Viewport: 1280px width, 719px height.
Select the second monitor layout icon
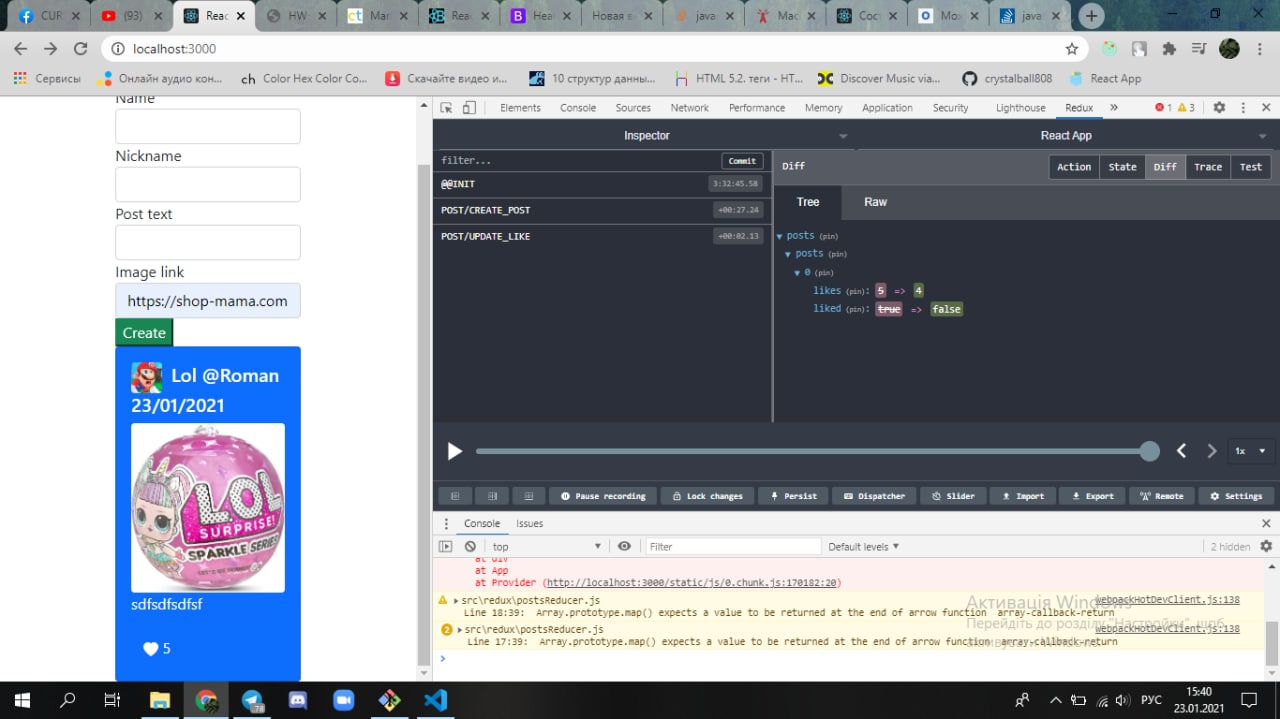click(492, 496)
